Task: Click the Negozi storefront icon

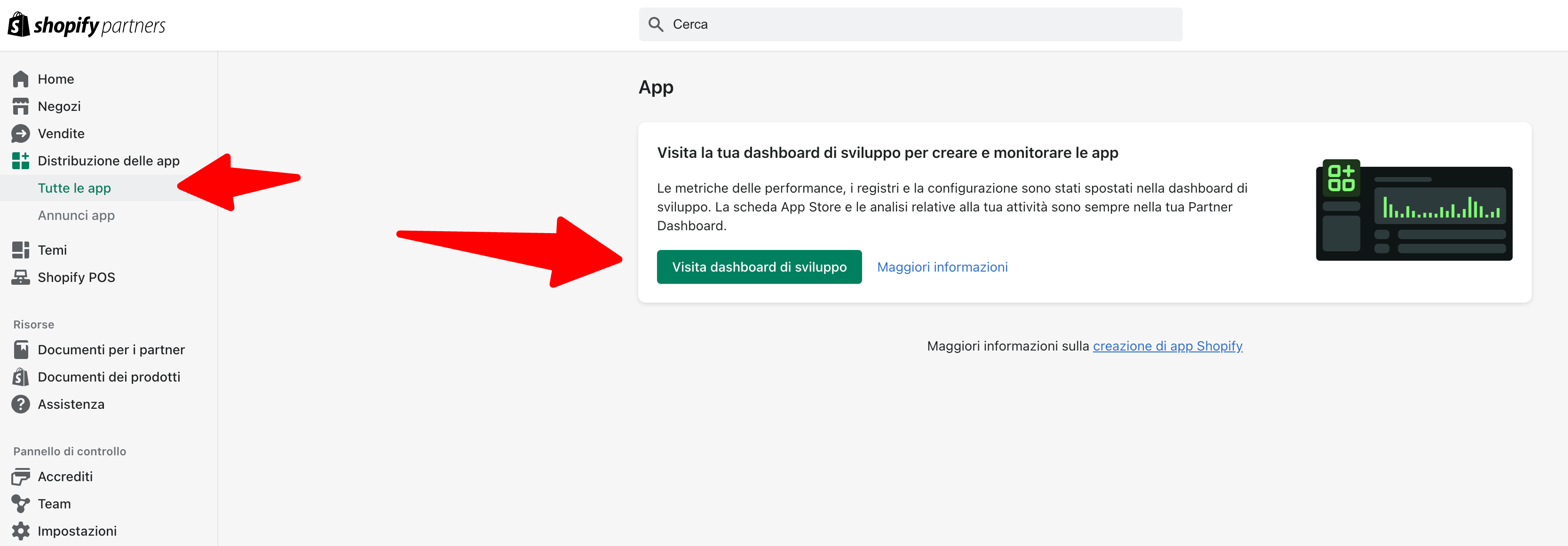Action: 21,106
